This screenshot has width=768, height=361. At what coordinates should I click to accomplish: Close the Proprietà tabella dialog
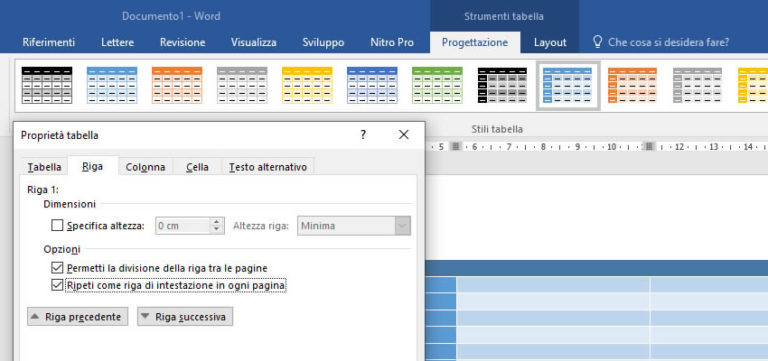tap(404, 135)
